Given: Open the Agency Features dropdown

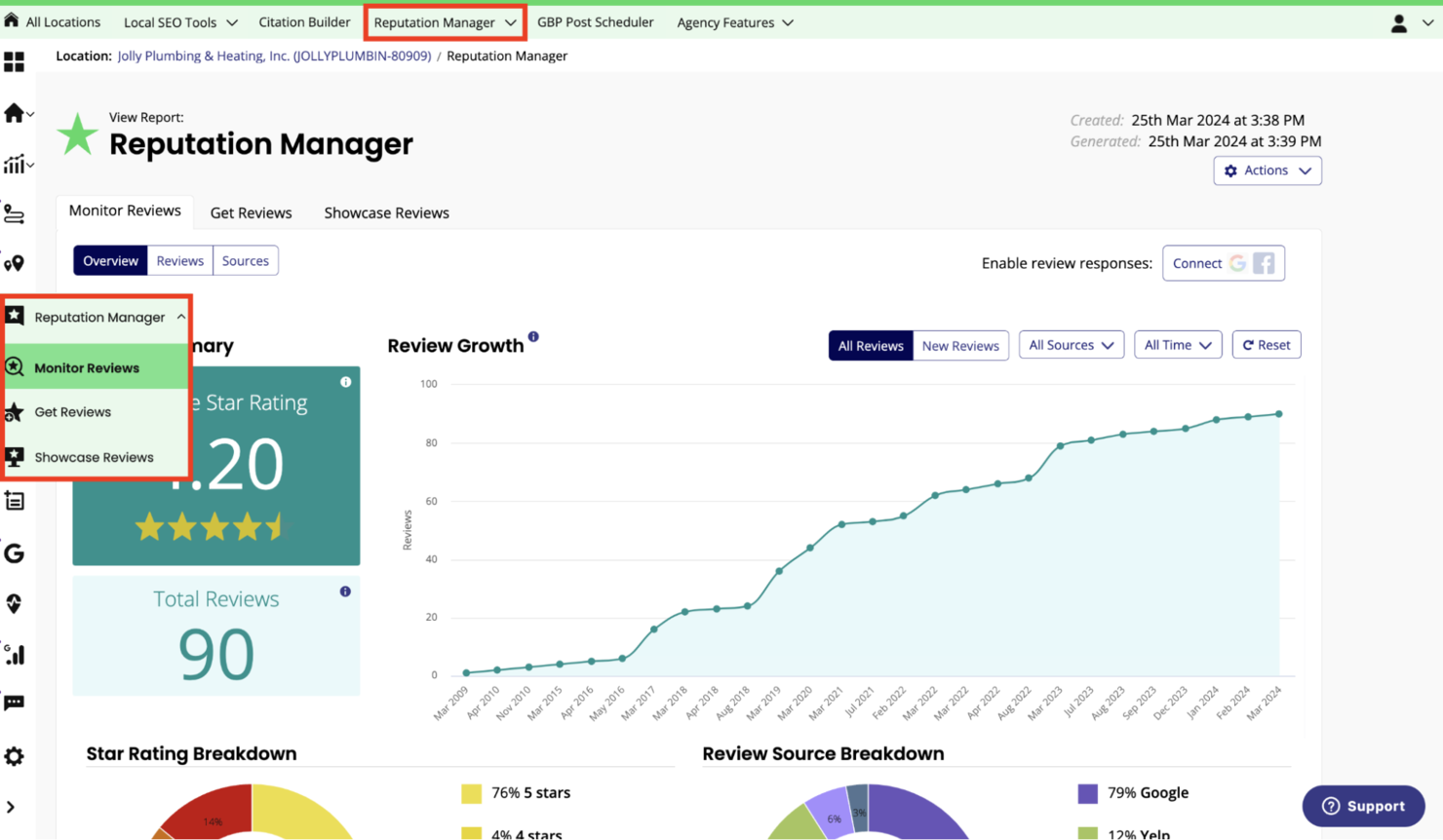Looking at the screenshot, I should (735, 22).
